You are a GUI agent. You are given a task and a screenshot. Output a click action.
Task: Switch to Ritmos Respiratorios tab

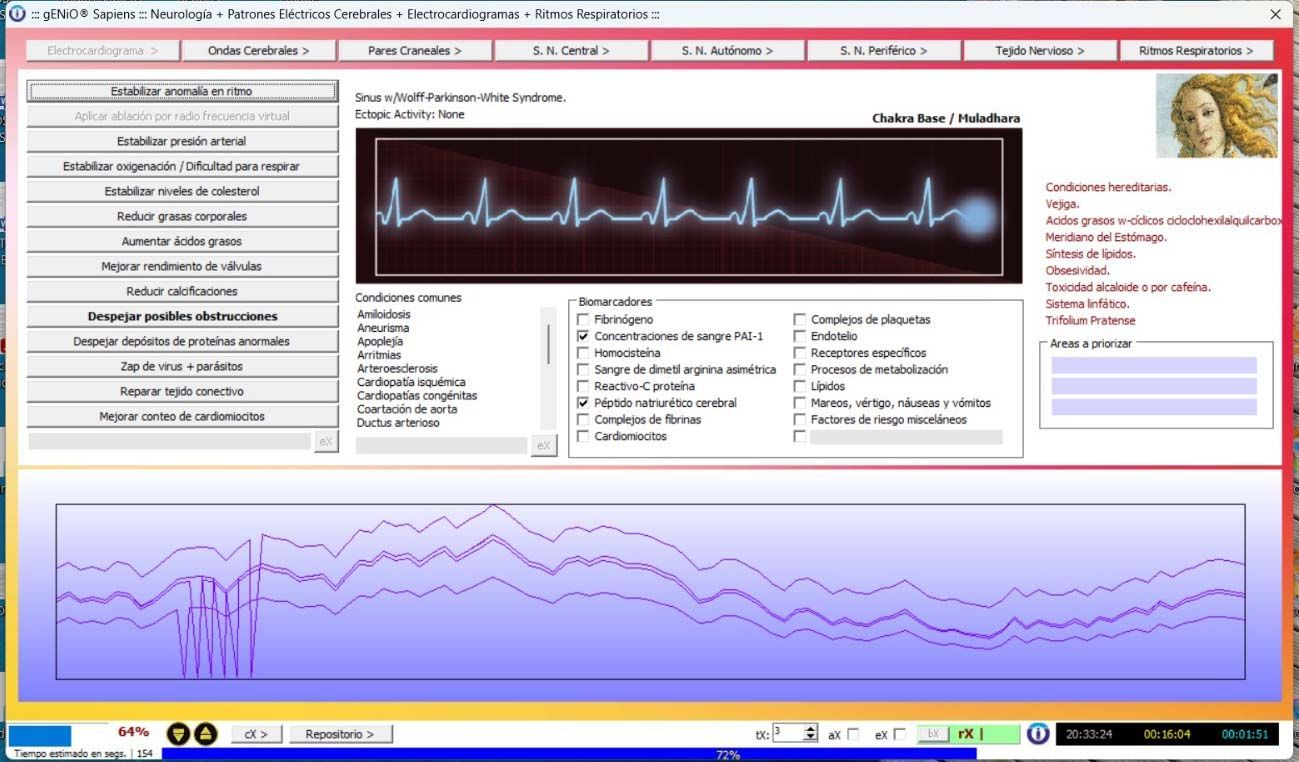(1195, 51)
